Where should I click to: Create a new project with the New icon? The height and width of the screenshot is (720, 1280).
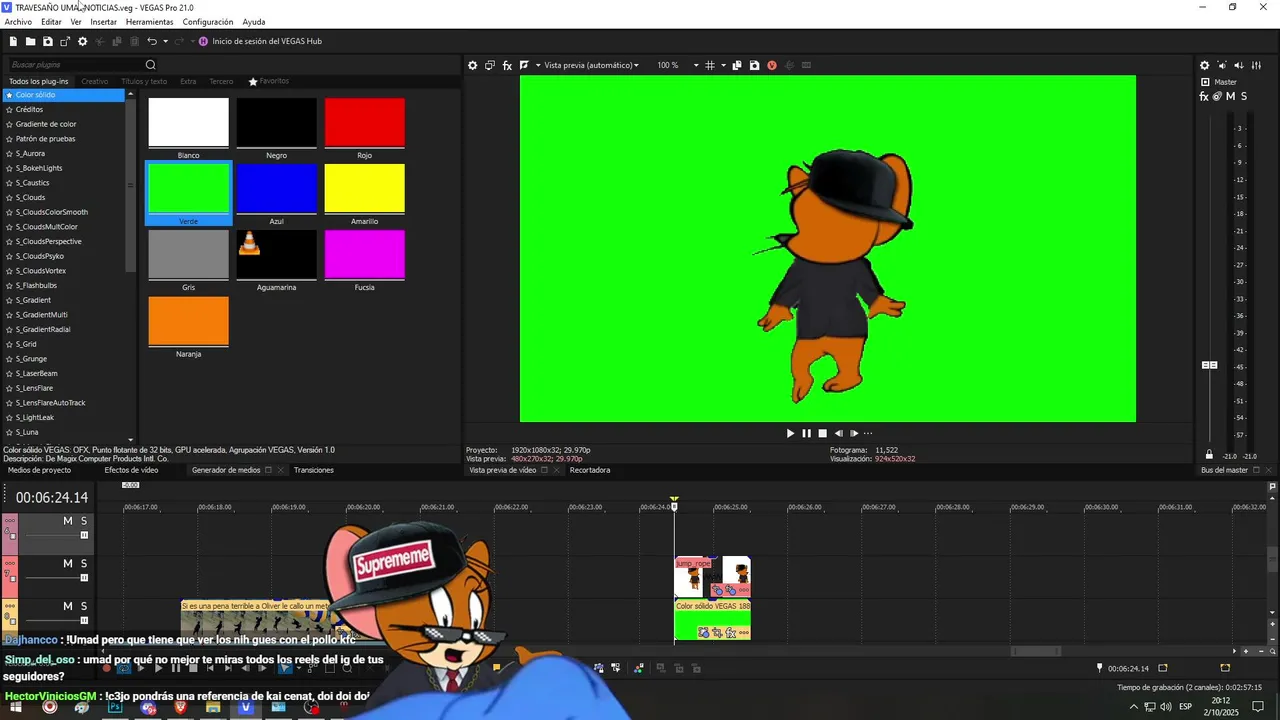(13, 41)
